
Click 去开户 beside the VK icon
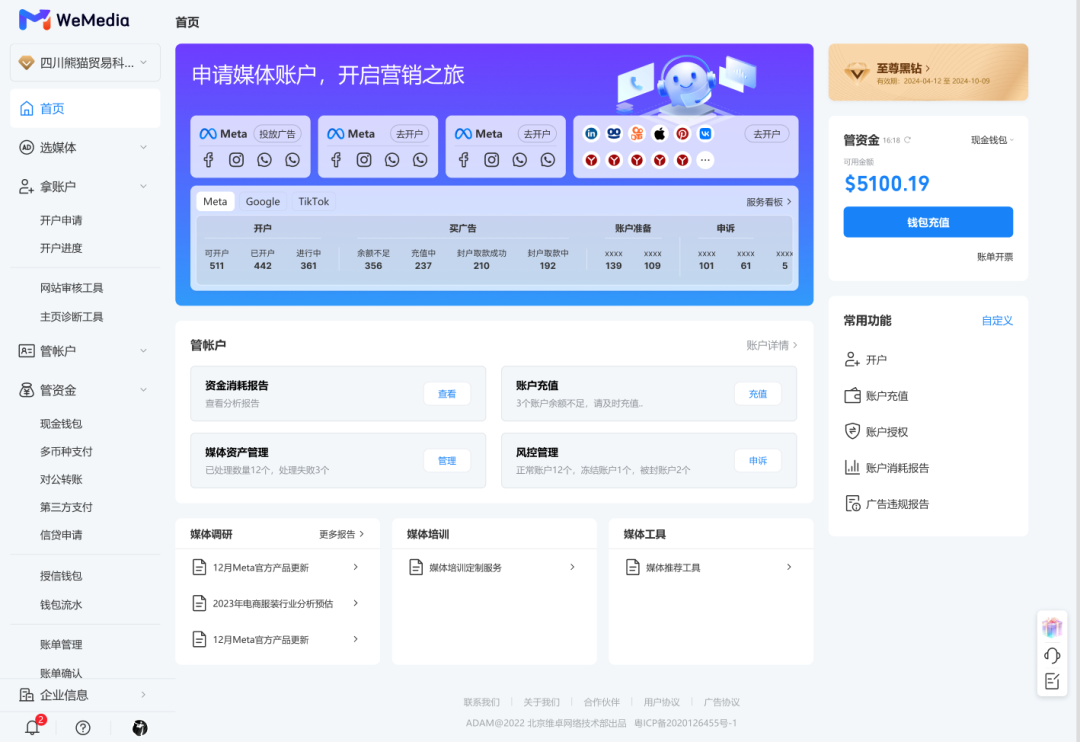tap(767, 134)
